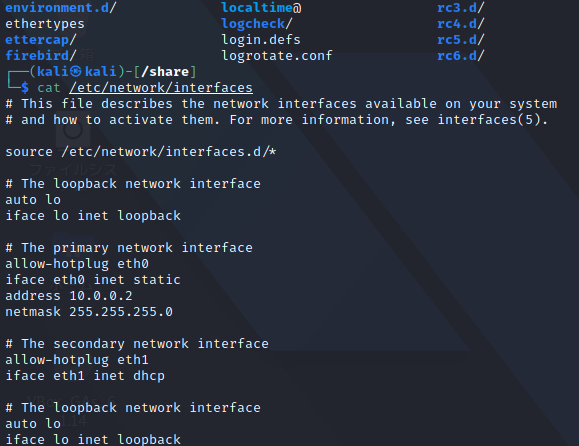Click the '# The secondary network interface' comment
Screen dimensions: 579x446
pyautogui.click(x=137, y=344)
